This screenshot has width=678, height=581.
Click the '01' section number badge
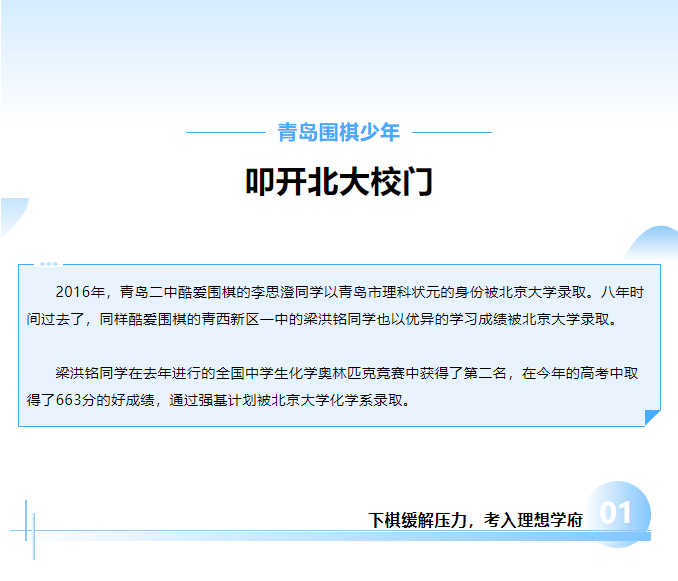click(x=616, y=513)
